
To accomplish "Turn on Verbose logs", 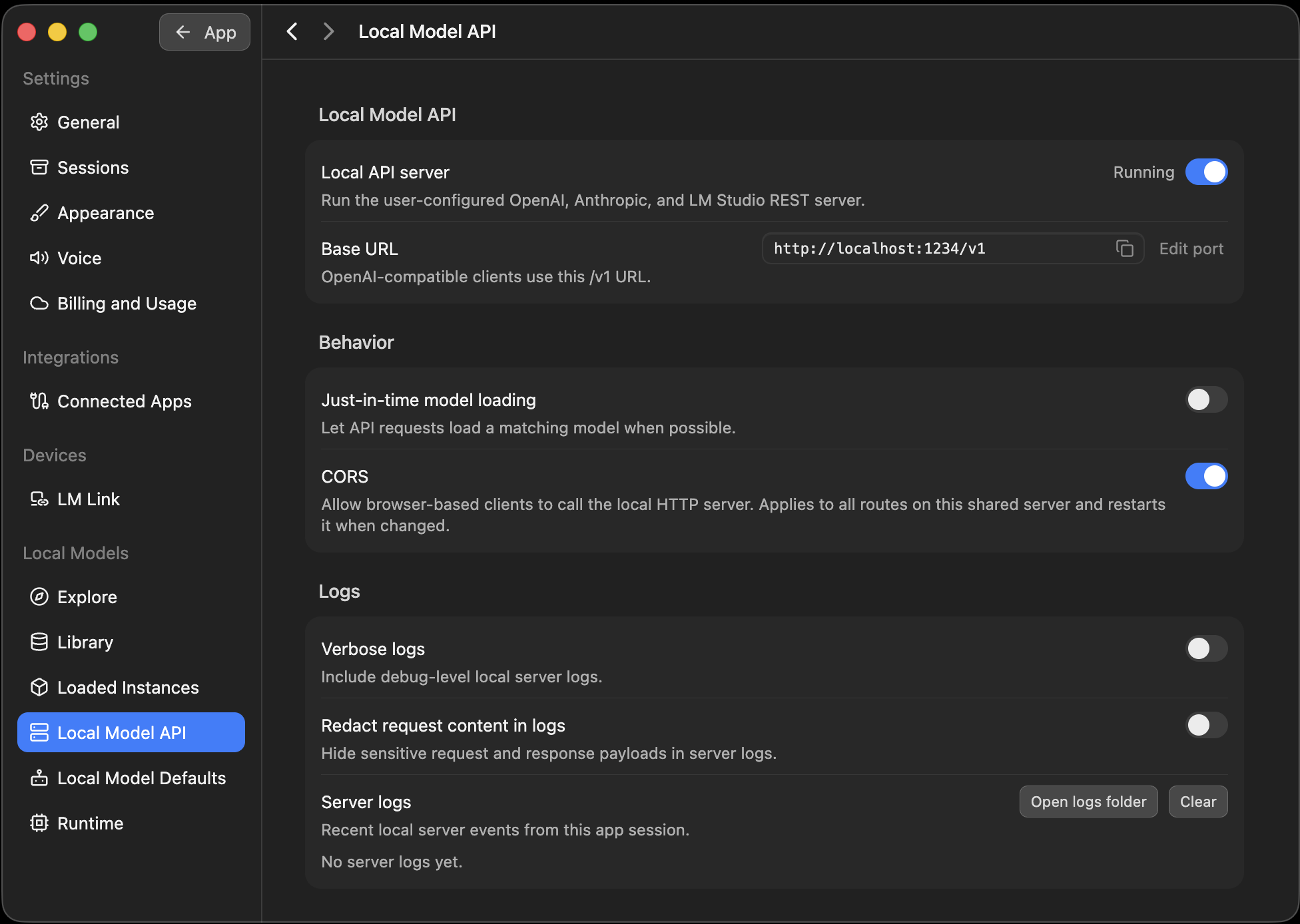I will [1206, 648].
